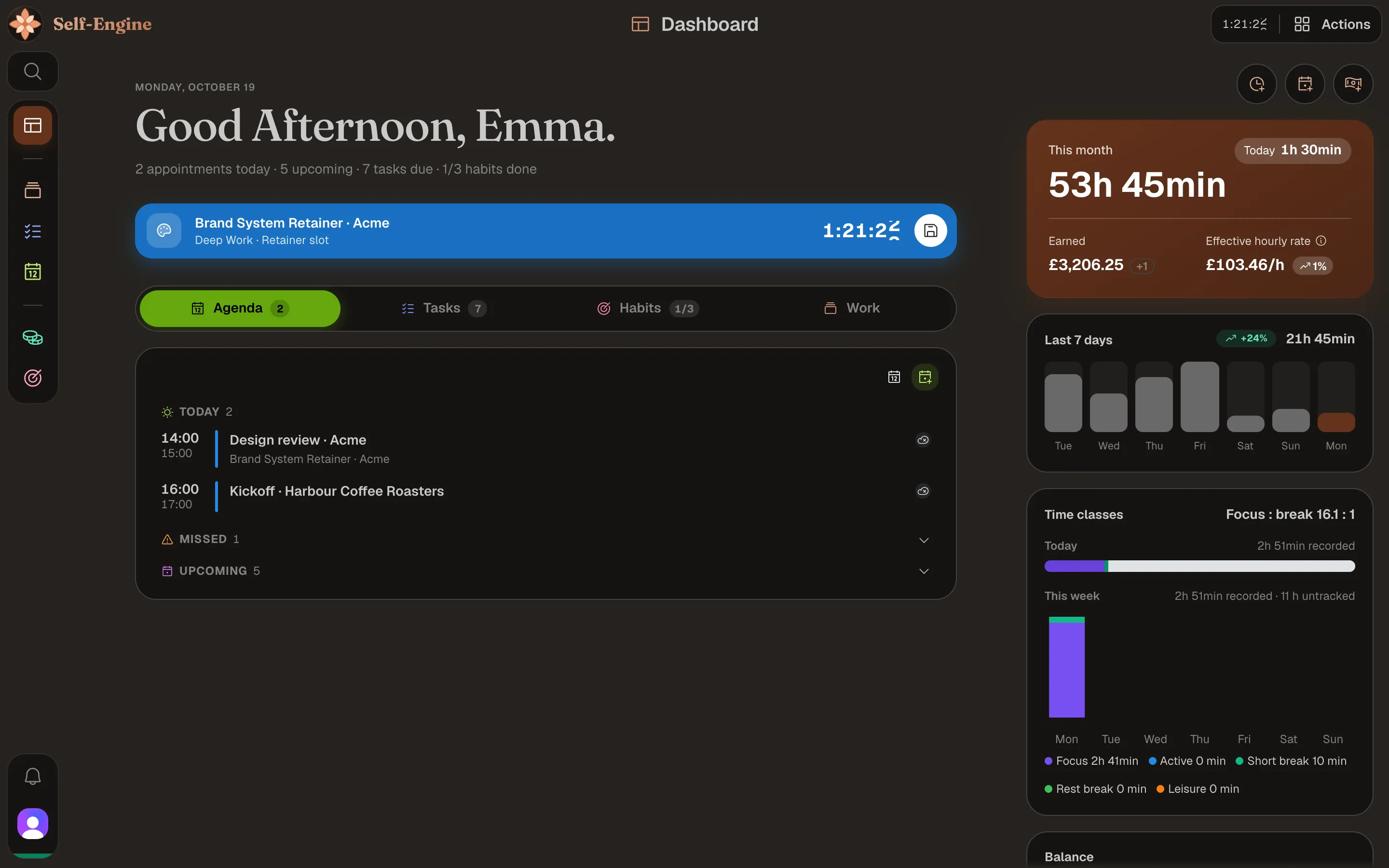Viewport: 1389px width, 868px height.
Task: Switch to the Work tab
Action: click(851, 308)
